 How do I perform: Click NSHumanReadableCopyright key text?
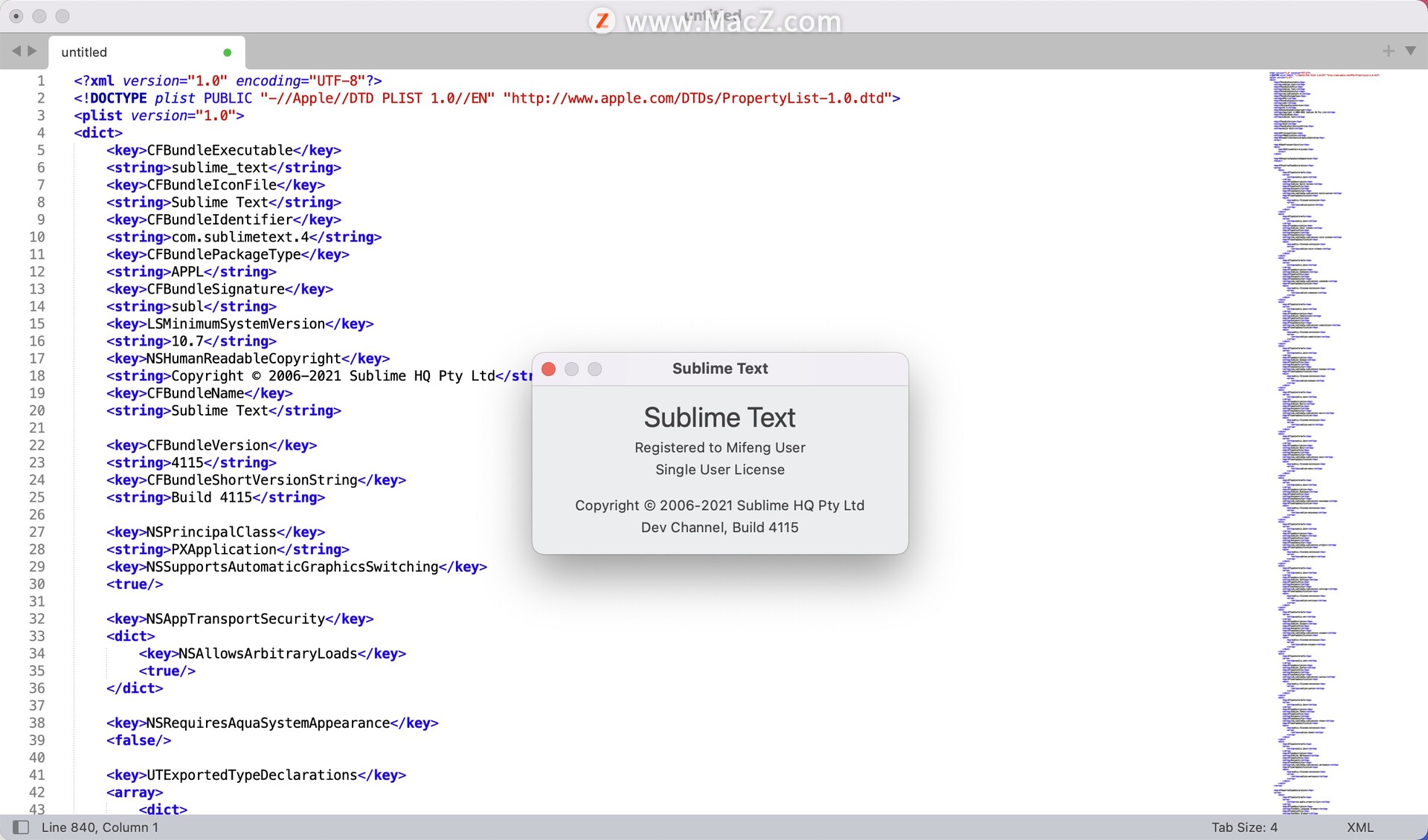(x=244, y=358)
